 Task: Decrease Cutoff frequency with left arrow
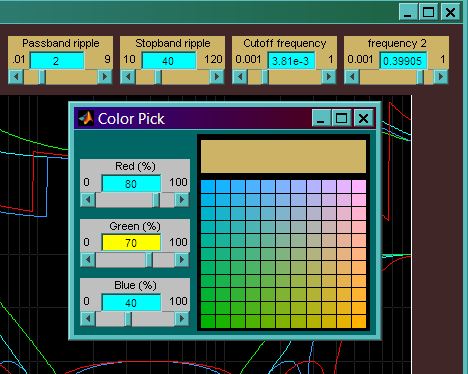pyautogui.click(x=240, y=77)
